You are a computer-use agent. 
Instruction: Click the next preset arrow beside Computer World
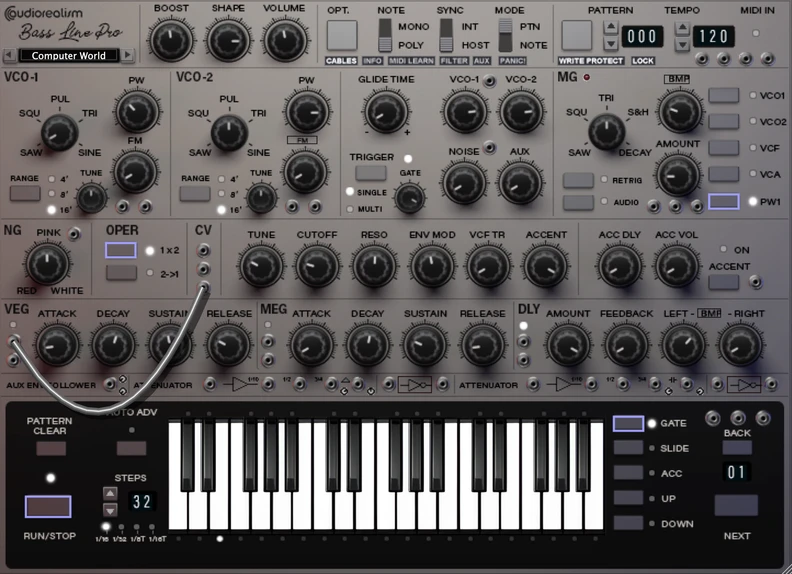point(128,55)
